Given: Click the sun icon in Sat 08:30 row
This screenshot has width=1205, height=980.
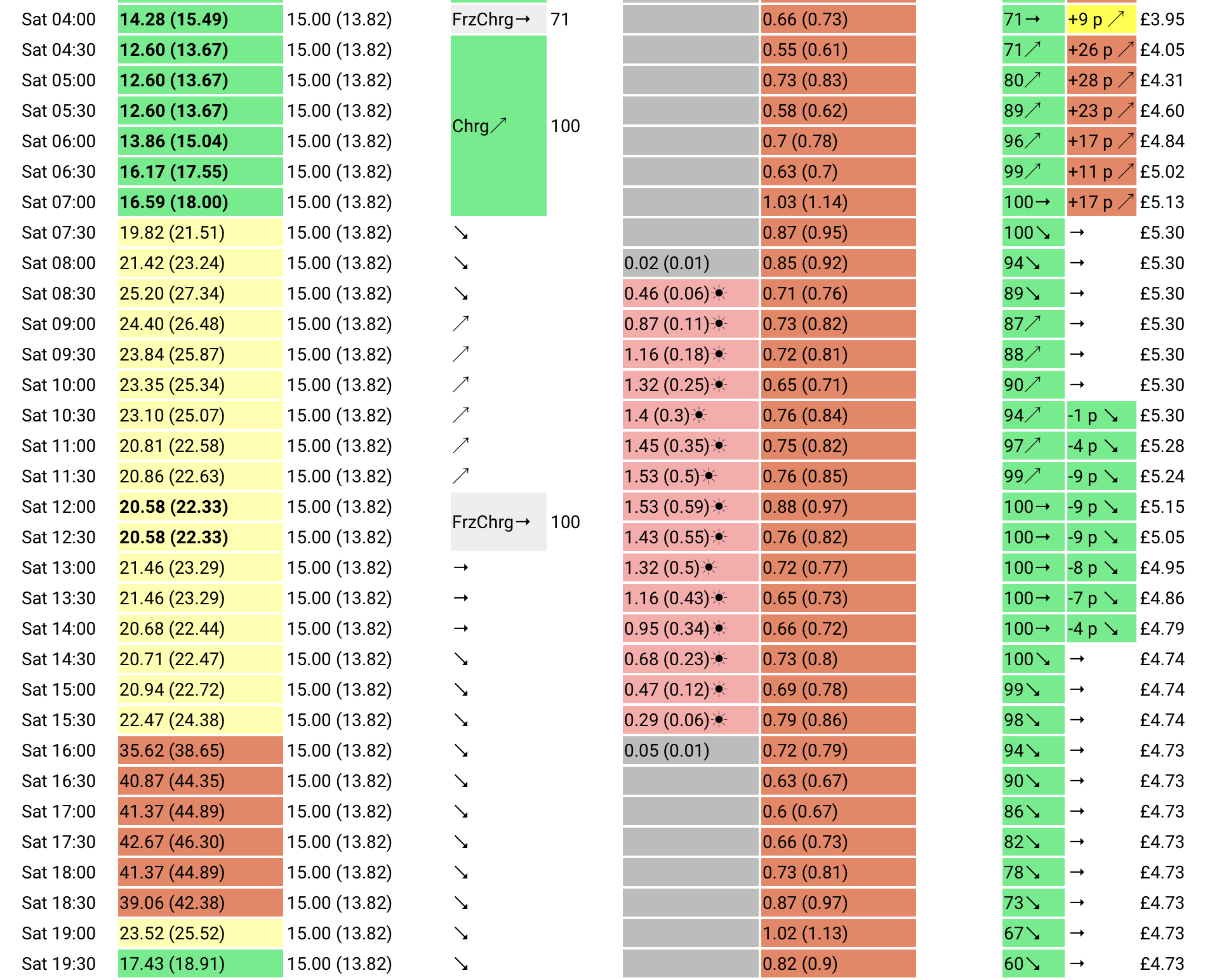Looking at the screenshot, I should coord(719,293).
